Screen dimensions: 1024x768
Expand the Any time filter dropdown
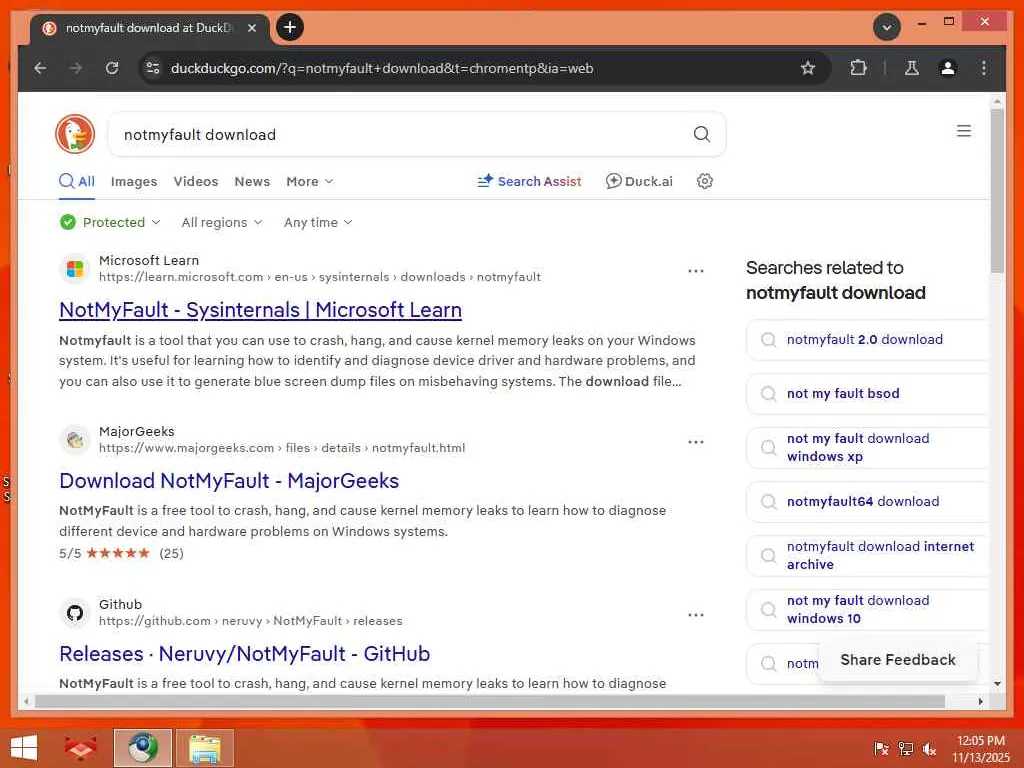click(318, 222)
